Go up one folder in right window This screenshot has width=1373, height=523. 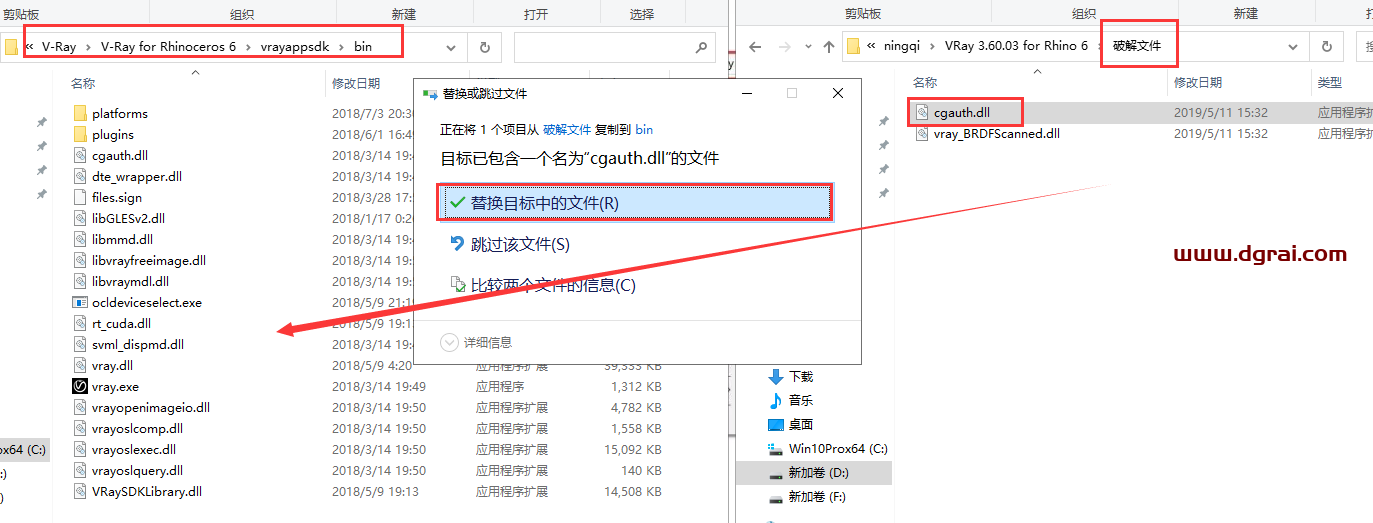tap(829, 47)
